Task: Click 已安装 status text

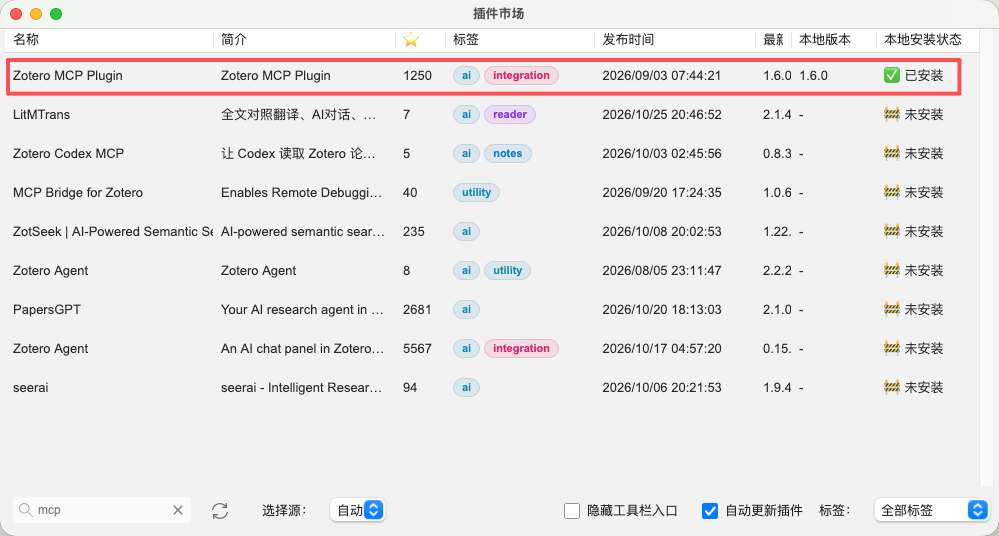Action: pyautogui.click(x=924, y=76)
